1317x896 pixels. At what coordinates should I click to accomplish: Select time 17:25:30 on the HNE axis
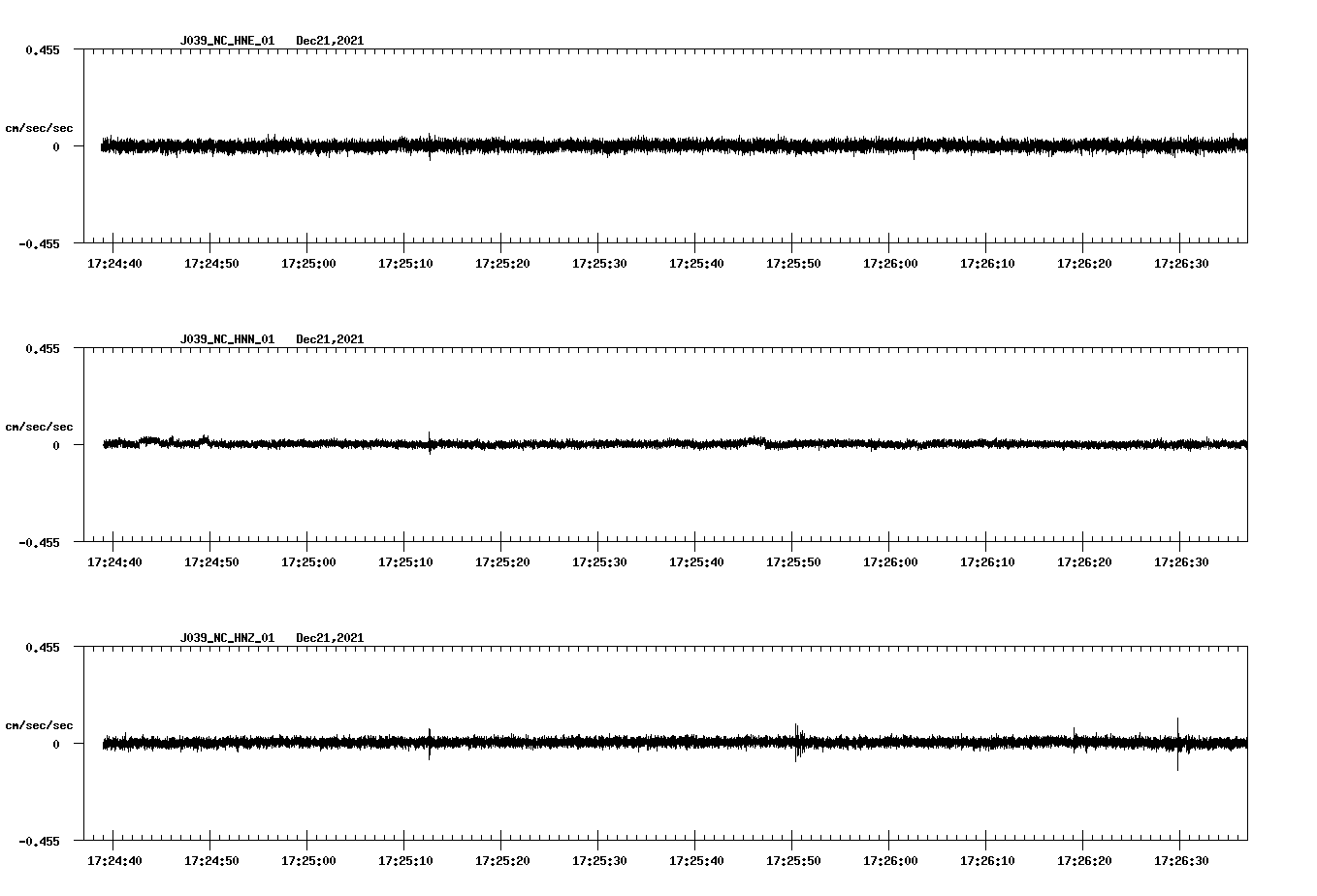(x=599, y=263)
